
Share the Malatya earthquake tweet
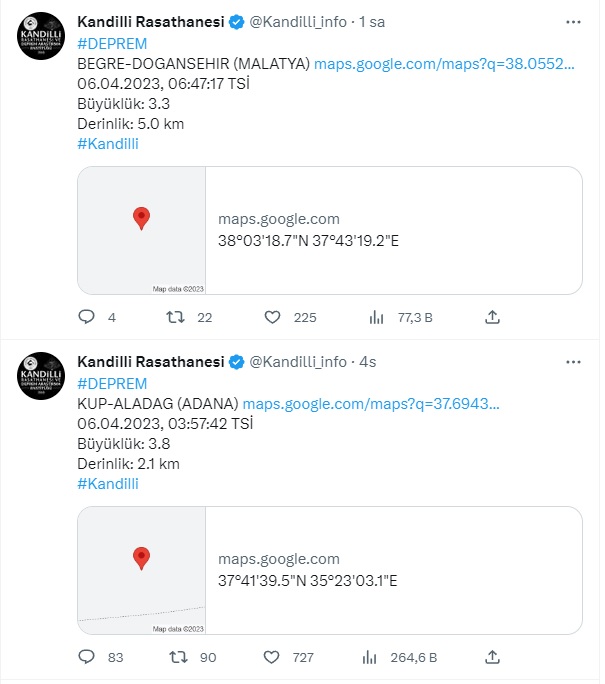(x=492, y=317)
